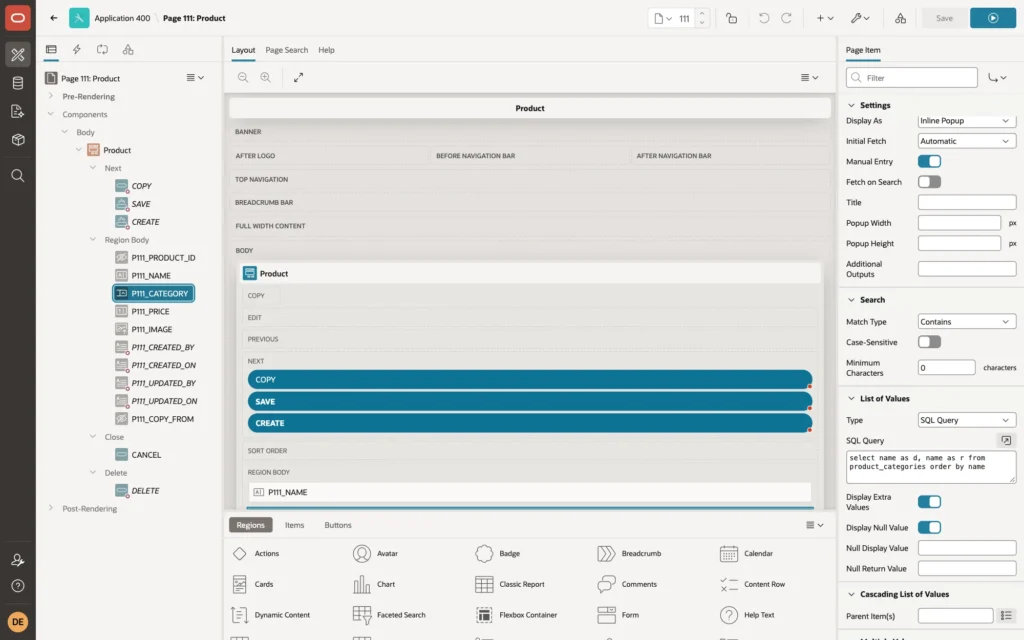Viewport: 1024px width, 640px height.
Task: Select the DELETE button tree item
Action: pos(145,490)
